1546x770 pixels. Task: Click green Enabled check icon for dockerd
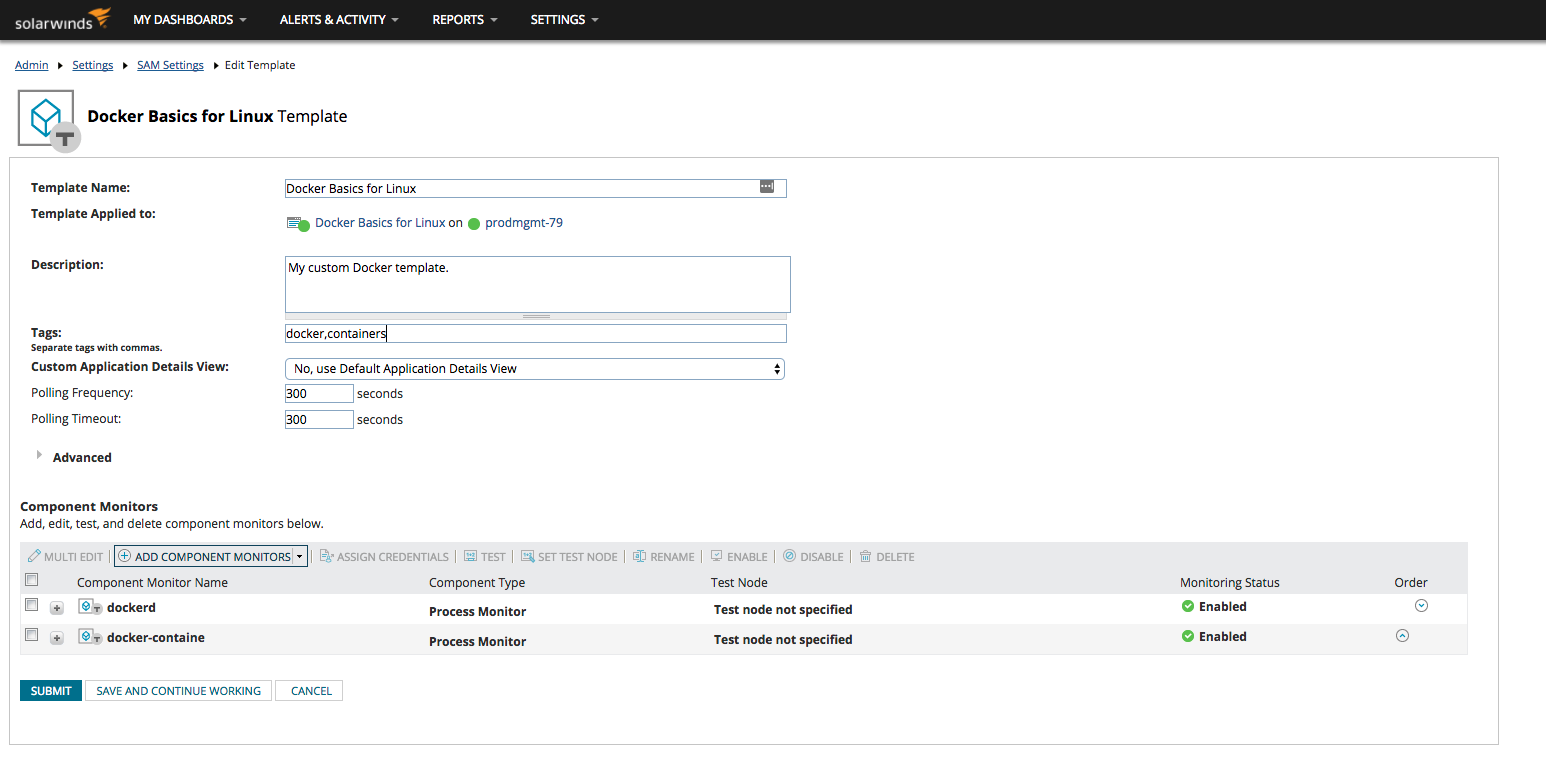pos(1188,606)
